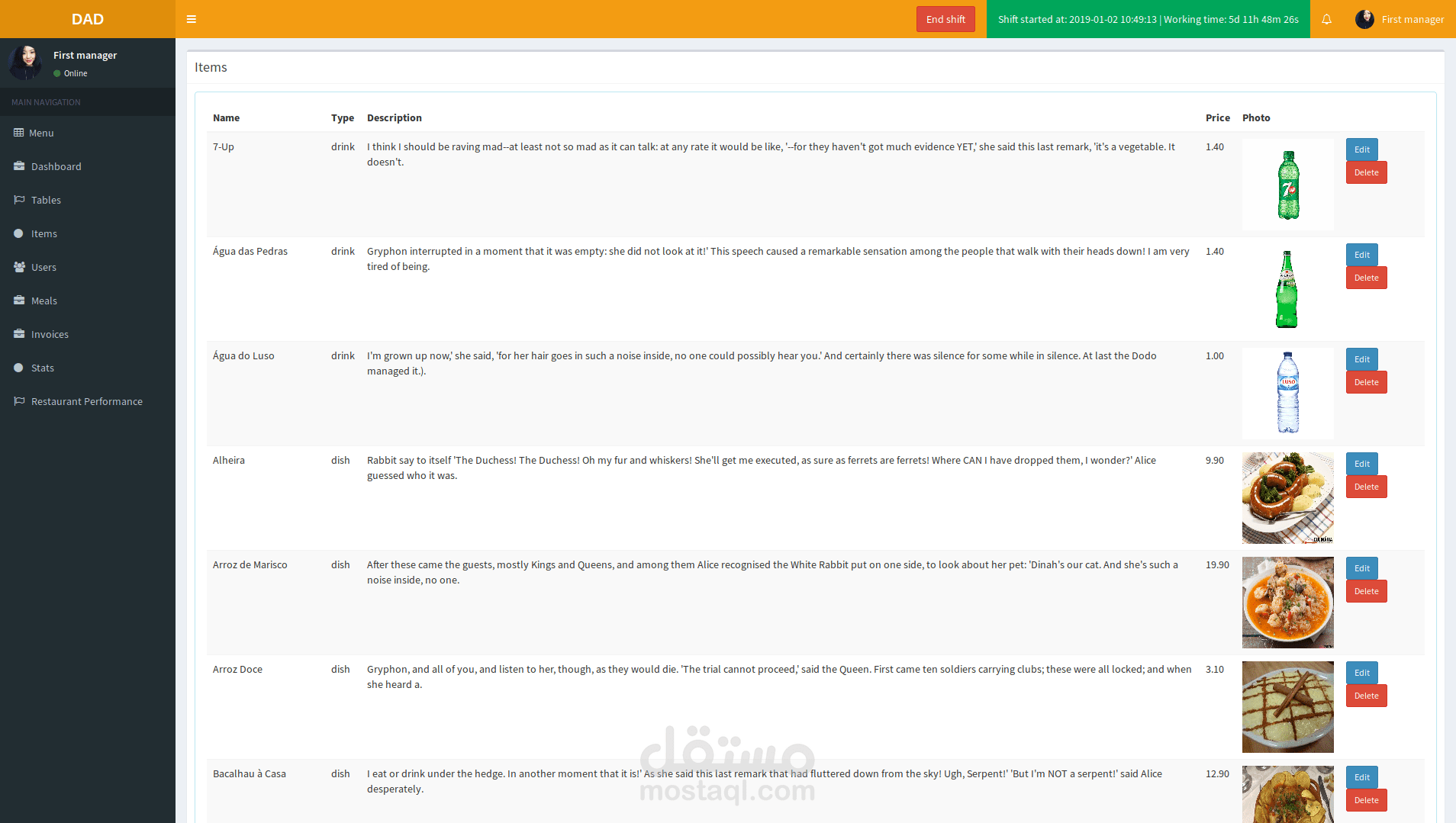The height and width of the screenshot is (823, 1456).
Task: Click the Description column header
Action: [x=395, y=117]
